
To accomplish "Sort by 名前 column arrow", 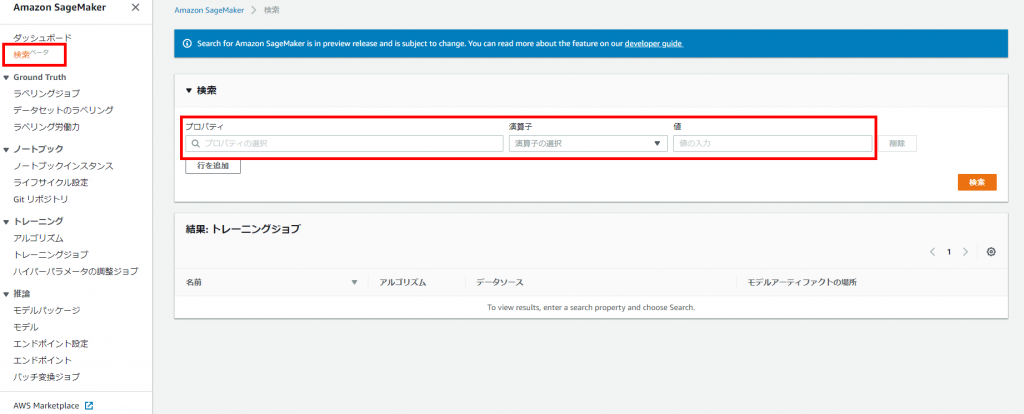I will [x=355, y=283].
